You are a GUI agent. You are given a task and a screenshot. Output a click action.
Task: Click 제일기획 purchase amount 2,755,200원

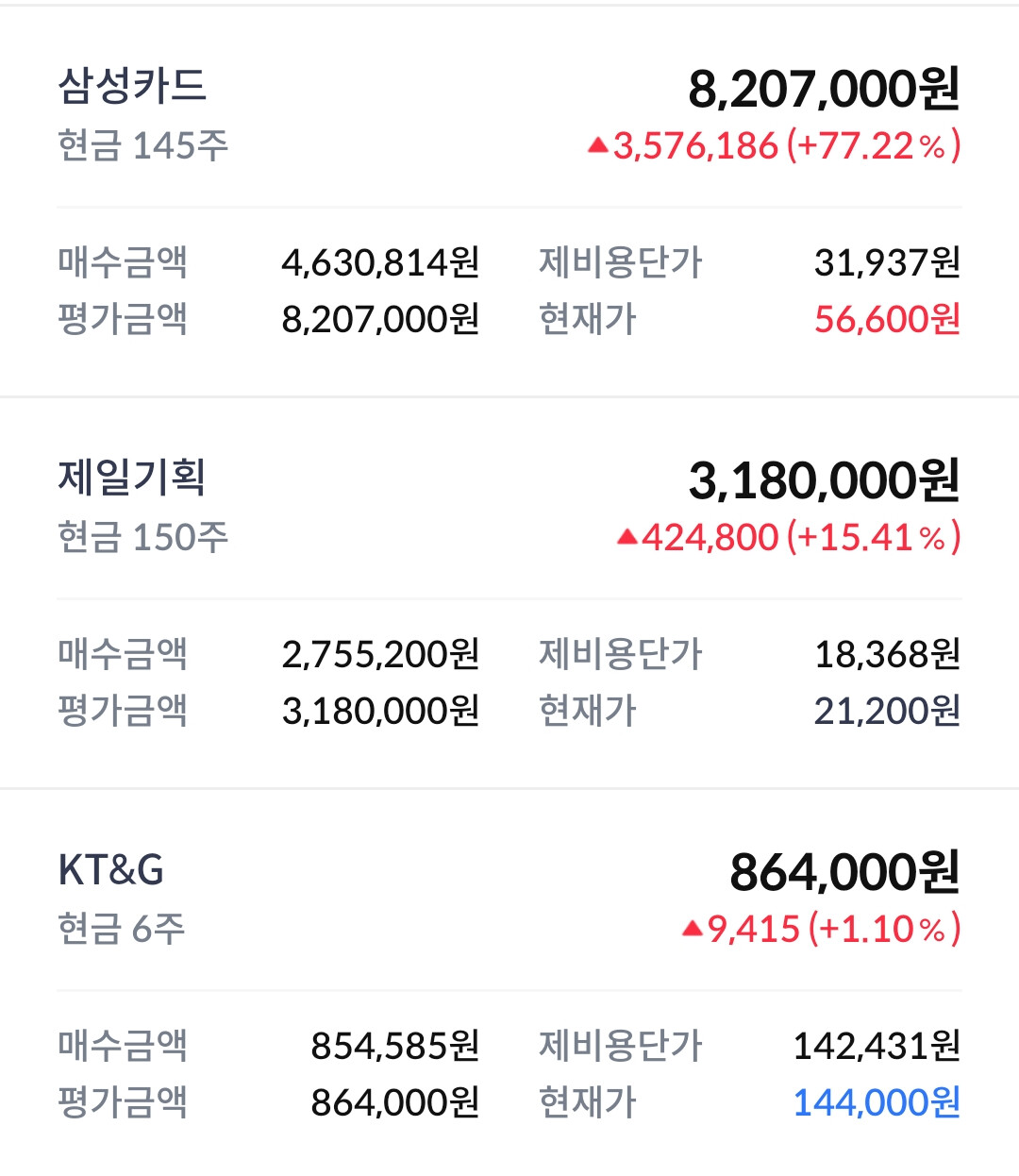tap(381, 654)
